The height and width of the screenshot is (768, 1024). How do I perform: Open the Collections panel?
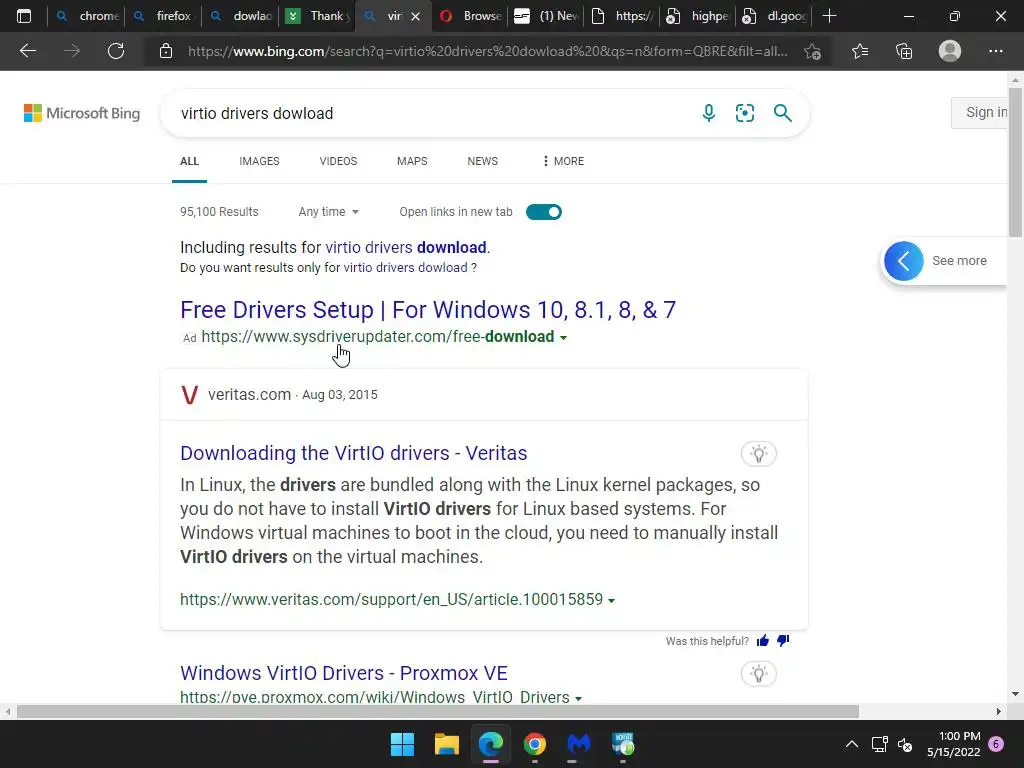(904, 51)
